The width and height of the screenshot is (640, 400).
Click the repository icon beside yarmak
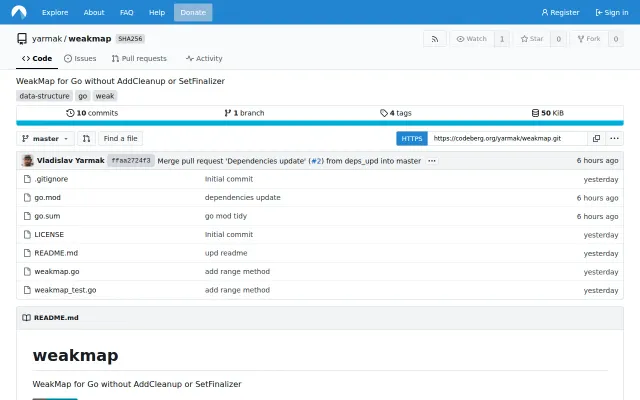(x=22, y=39)
